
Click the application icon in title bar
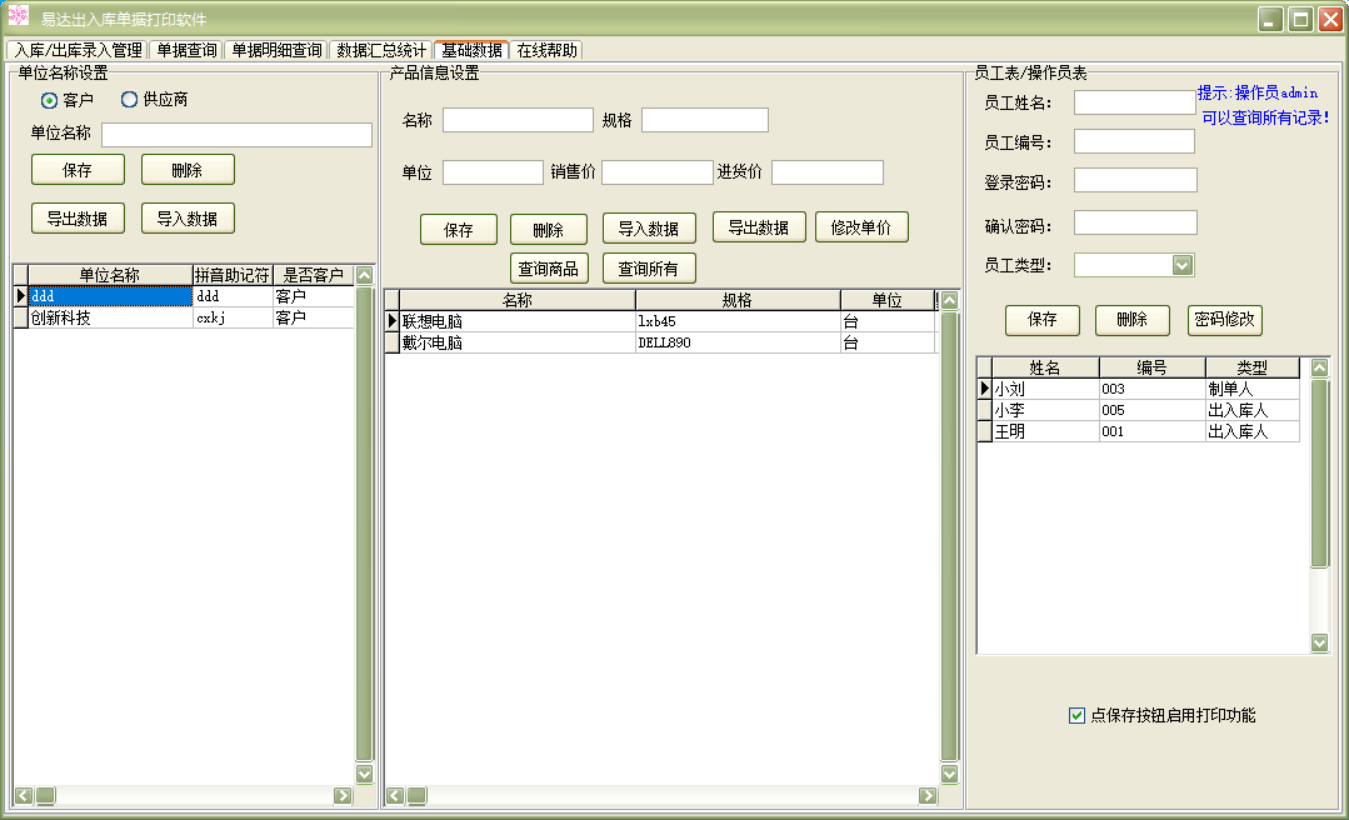tap(18, 16)
